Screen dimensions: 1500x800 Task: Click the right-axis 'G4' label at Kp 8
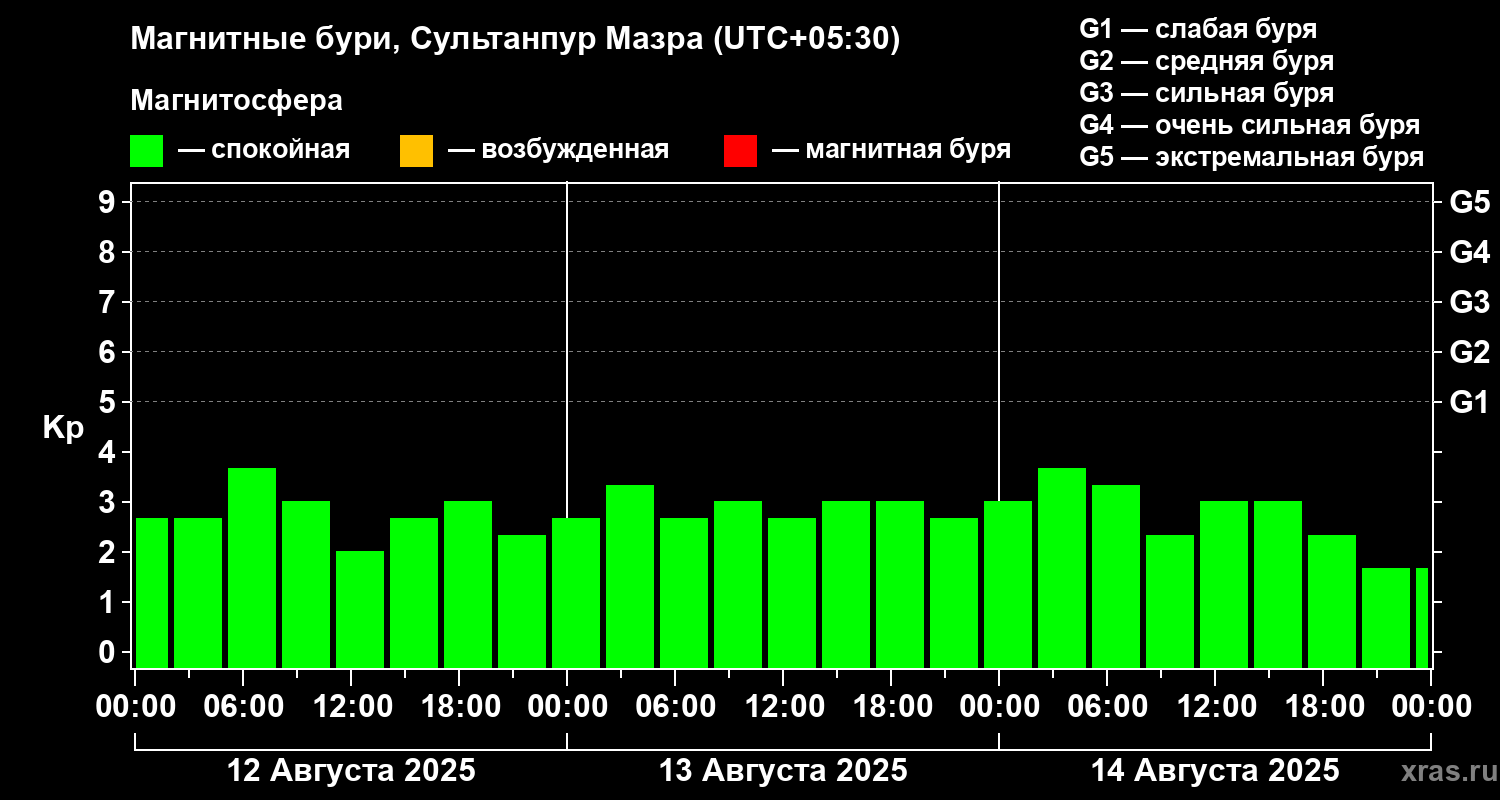click(x=1469, y=252)
